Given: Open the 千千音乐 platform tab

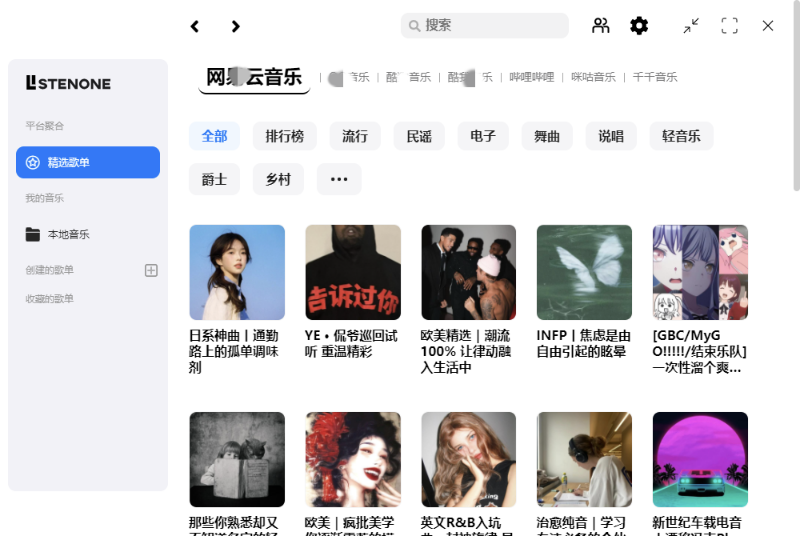Looking at the screenshot, I should (655, 77).
